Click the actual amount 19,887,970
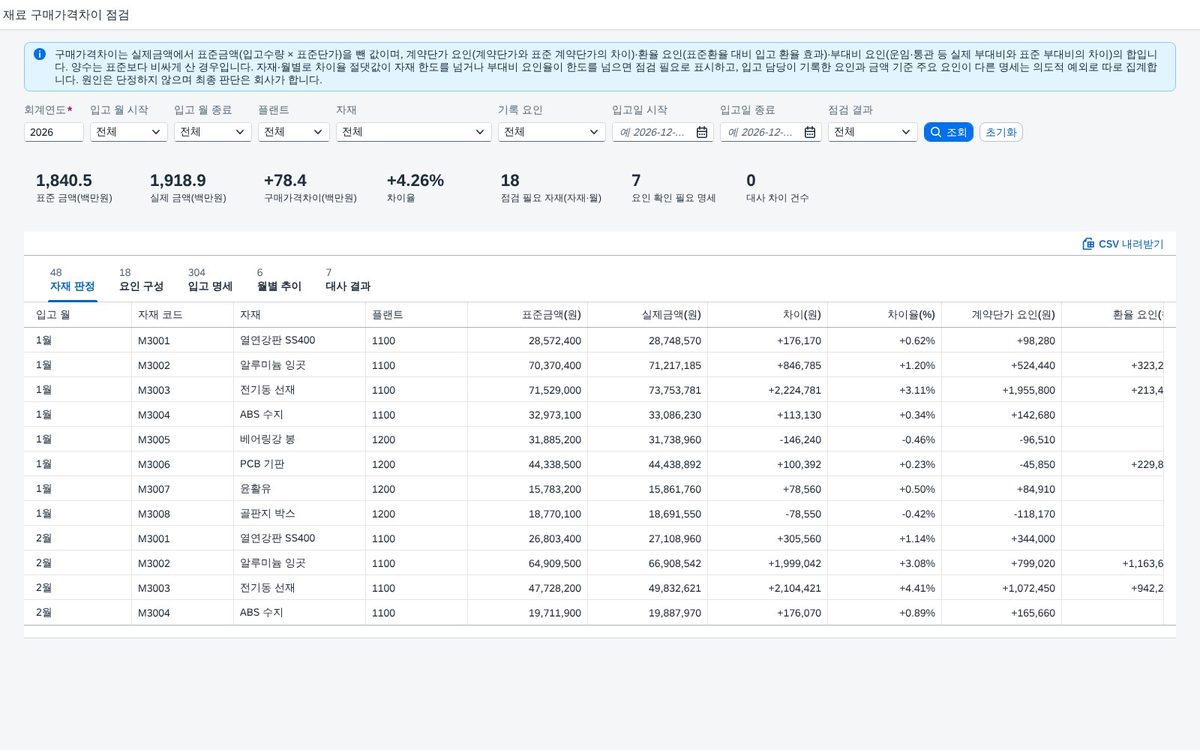This screenshot has height=750, width=1200. tap(675, 613)
